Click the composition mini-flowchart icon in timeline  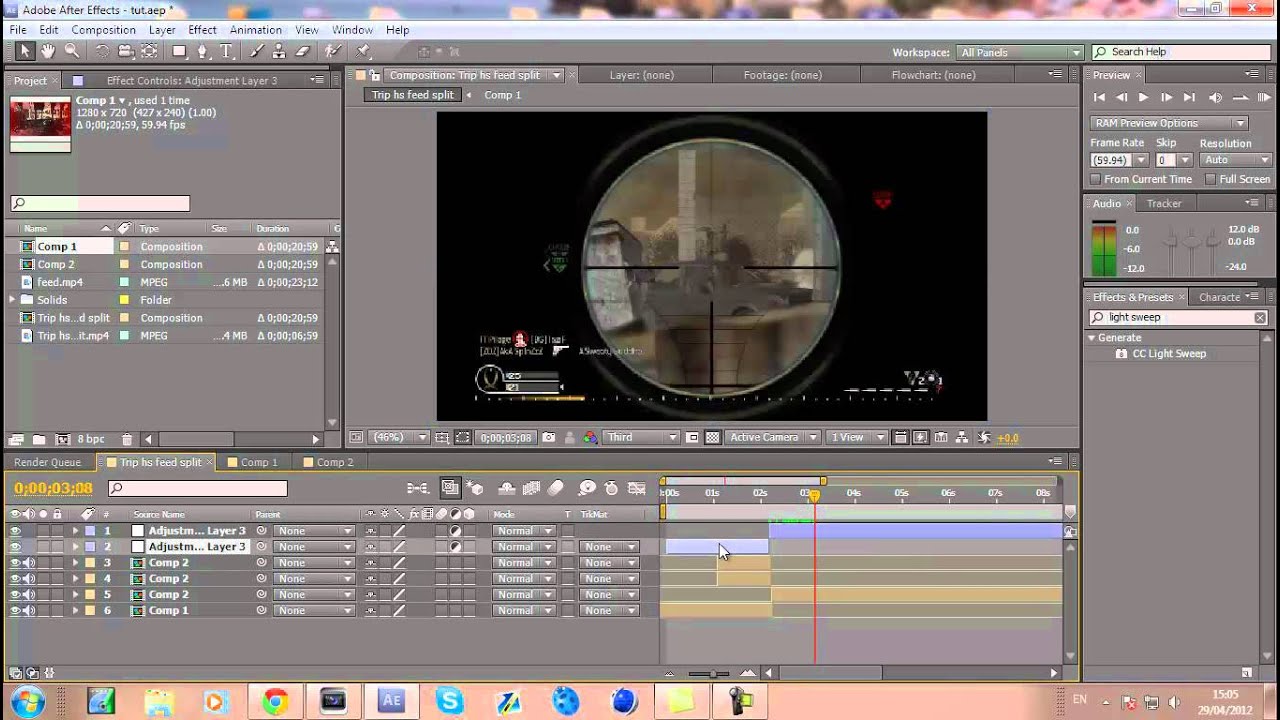(417, 488)
